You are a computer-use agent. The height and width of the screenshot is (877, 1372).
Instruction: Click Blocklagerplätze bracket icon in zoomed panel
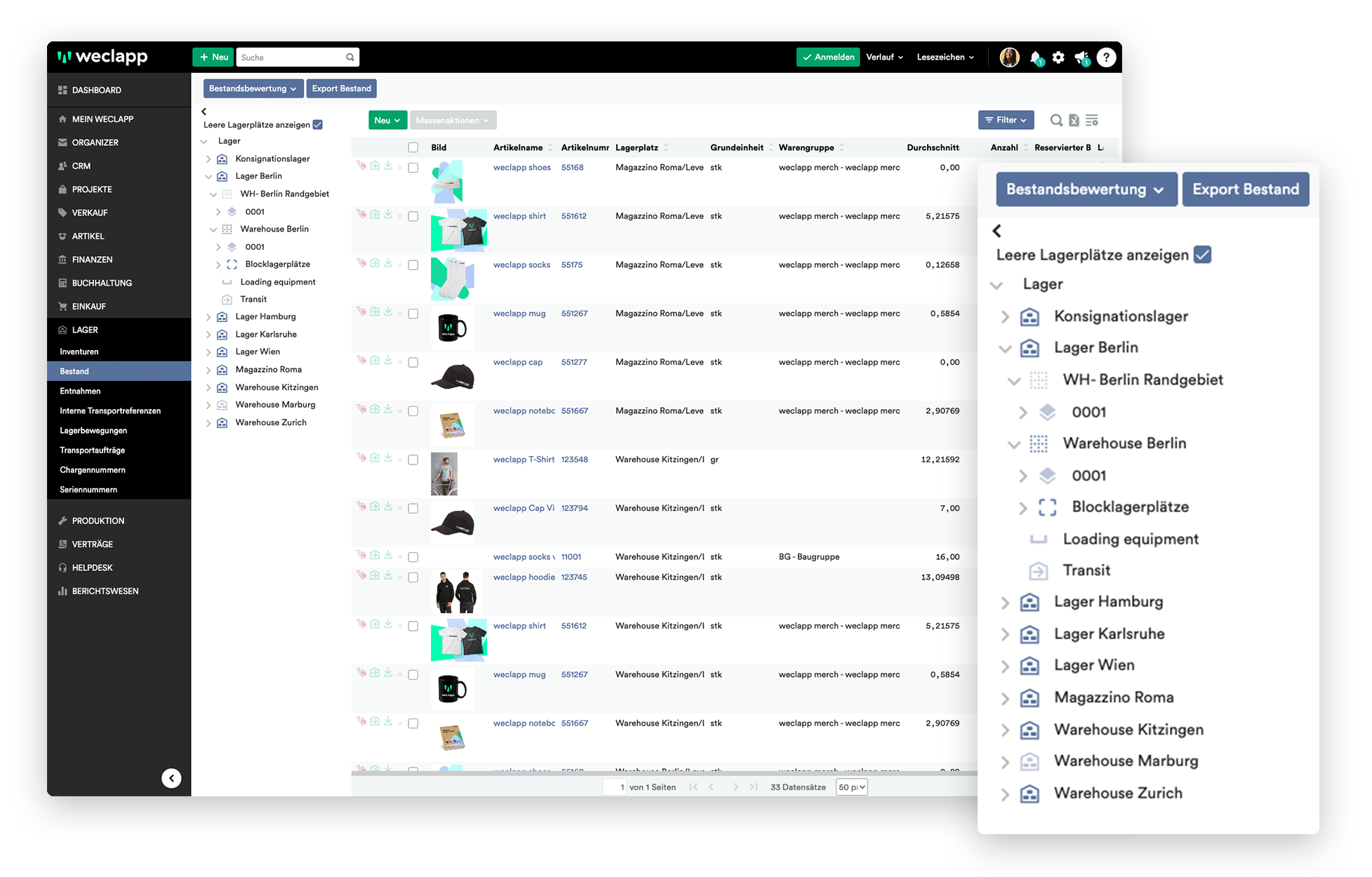click(1047, 507)
